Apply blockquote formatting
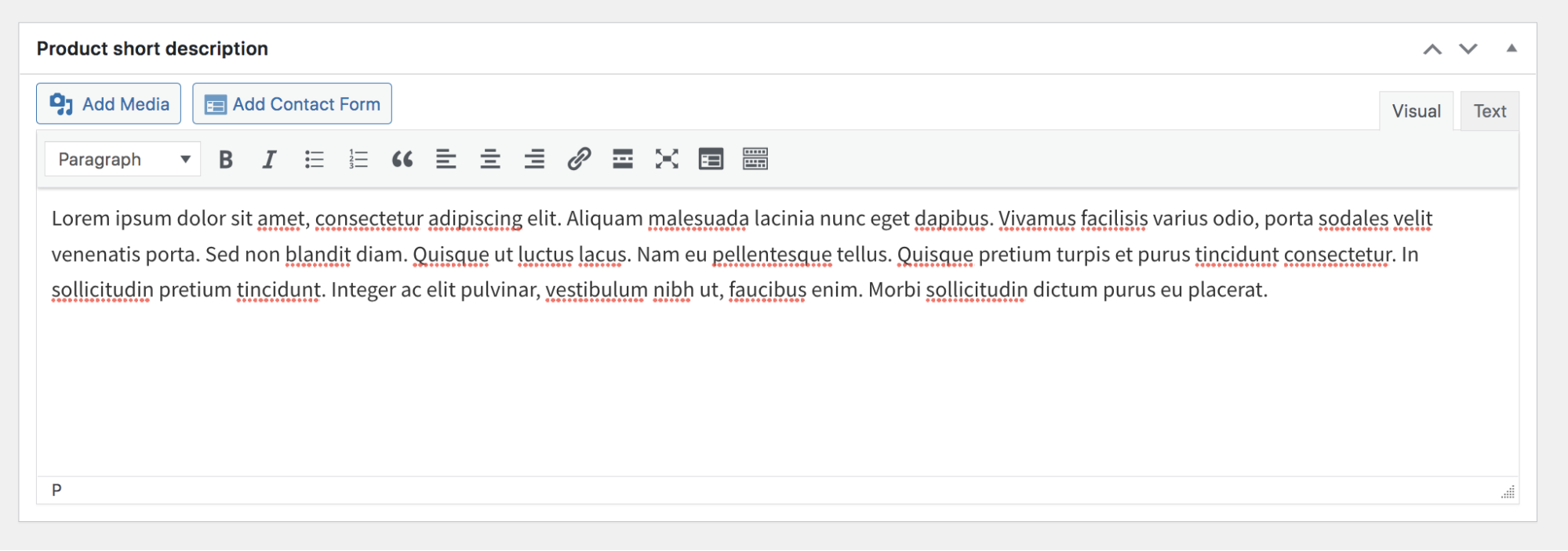Screen dimensions: 1568x551 tap(402, 160)
